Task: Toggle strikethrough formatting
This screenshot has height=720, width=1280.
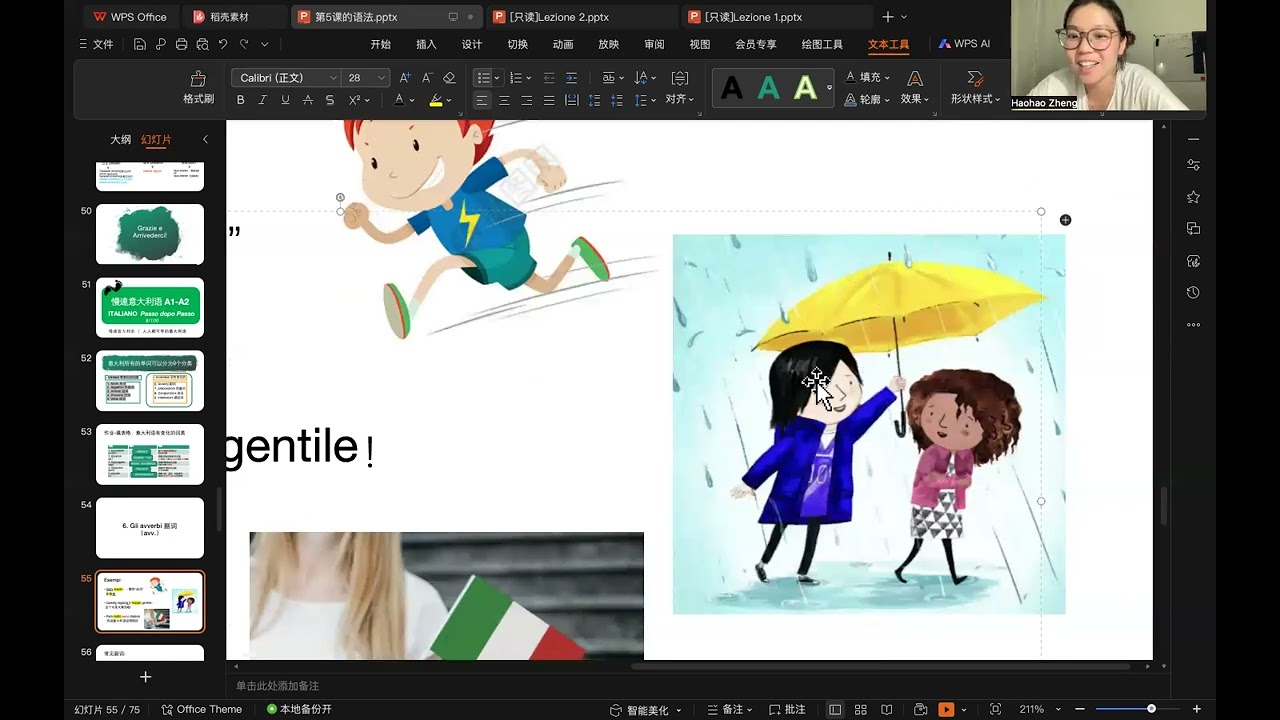Action: (x=307, y=100)
